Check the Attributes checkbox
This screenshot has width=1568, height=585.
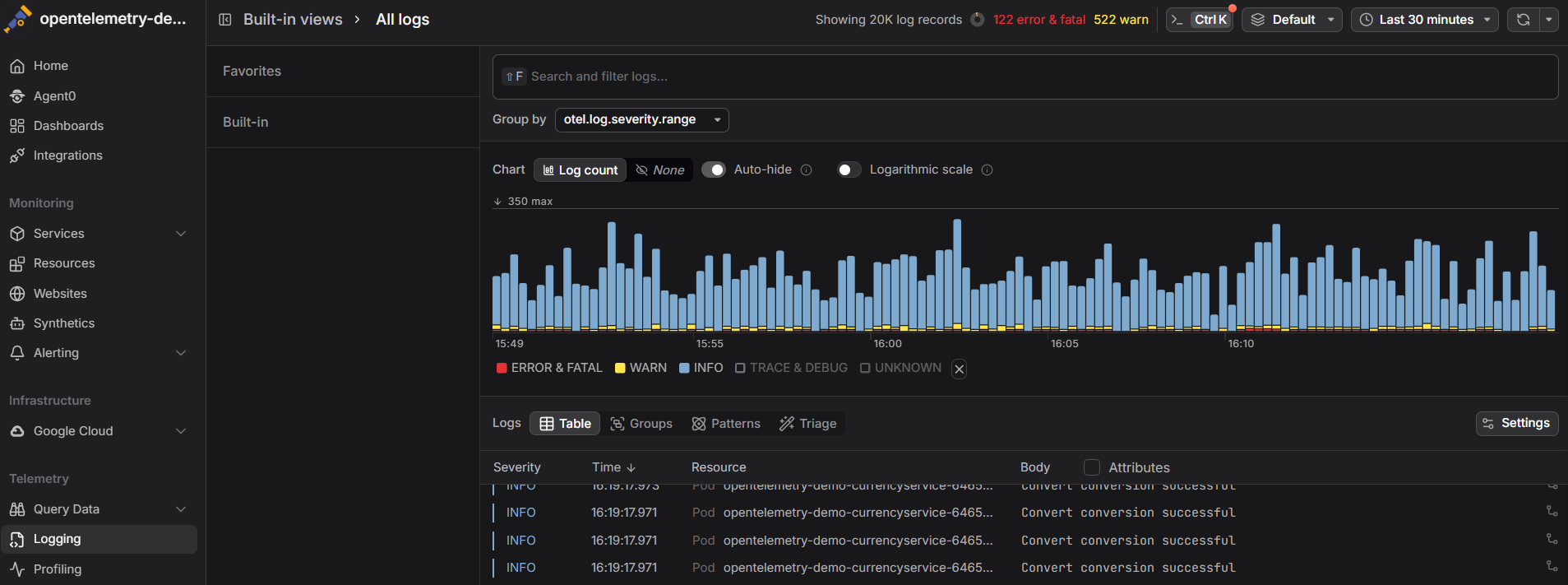(x=1092, y=467)
